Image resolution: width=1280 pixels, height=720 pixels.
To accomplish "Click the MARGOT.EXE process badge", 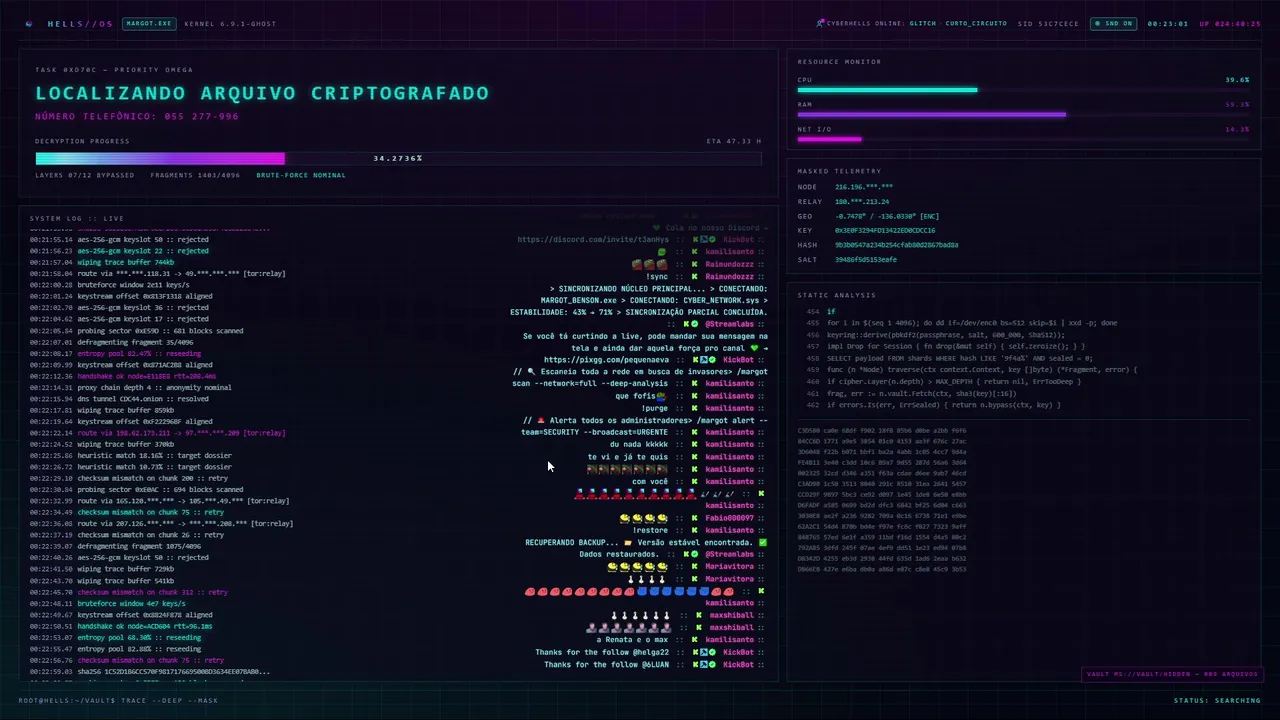I will 149,23.
